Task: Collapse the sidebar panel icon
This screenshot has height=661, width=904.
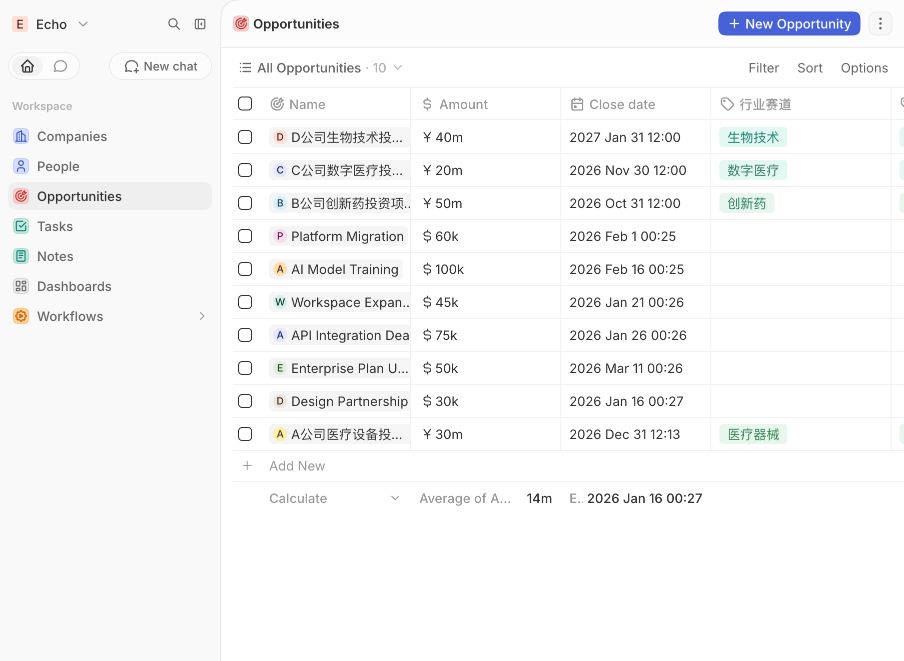Action: click(x=200, y=24)
